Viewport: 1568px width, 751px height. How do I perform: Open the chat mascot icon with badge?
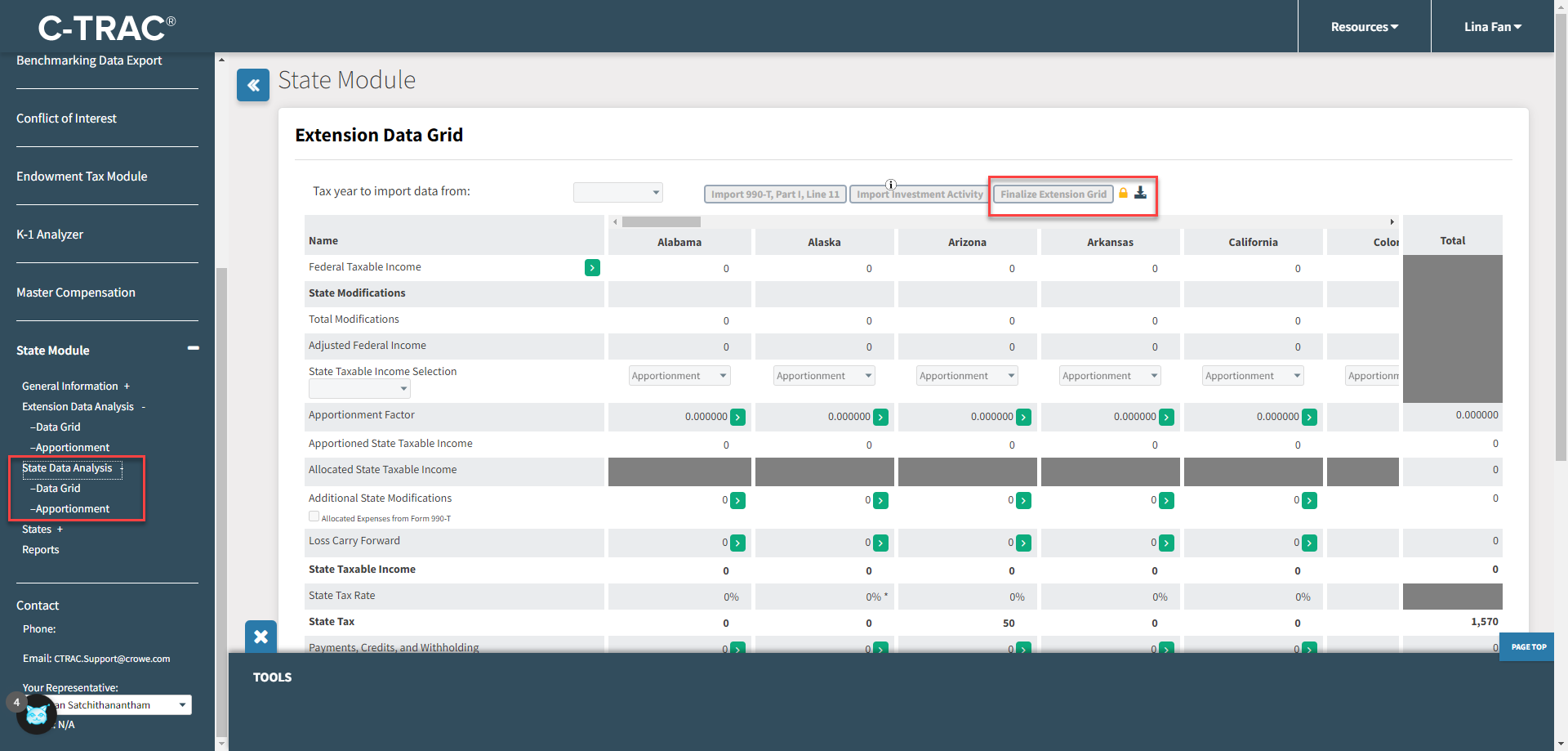pyautogui.click(x=36, y=715)
